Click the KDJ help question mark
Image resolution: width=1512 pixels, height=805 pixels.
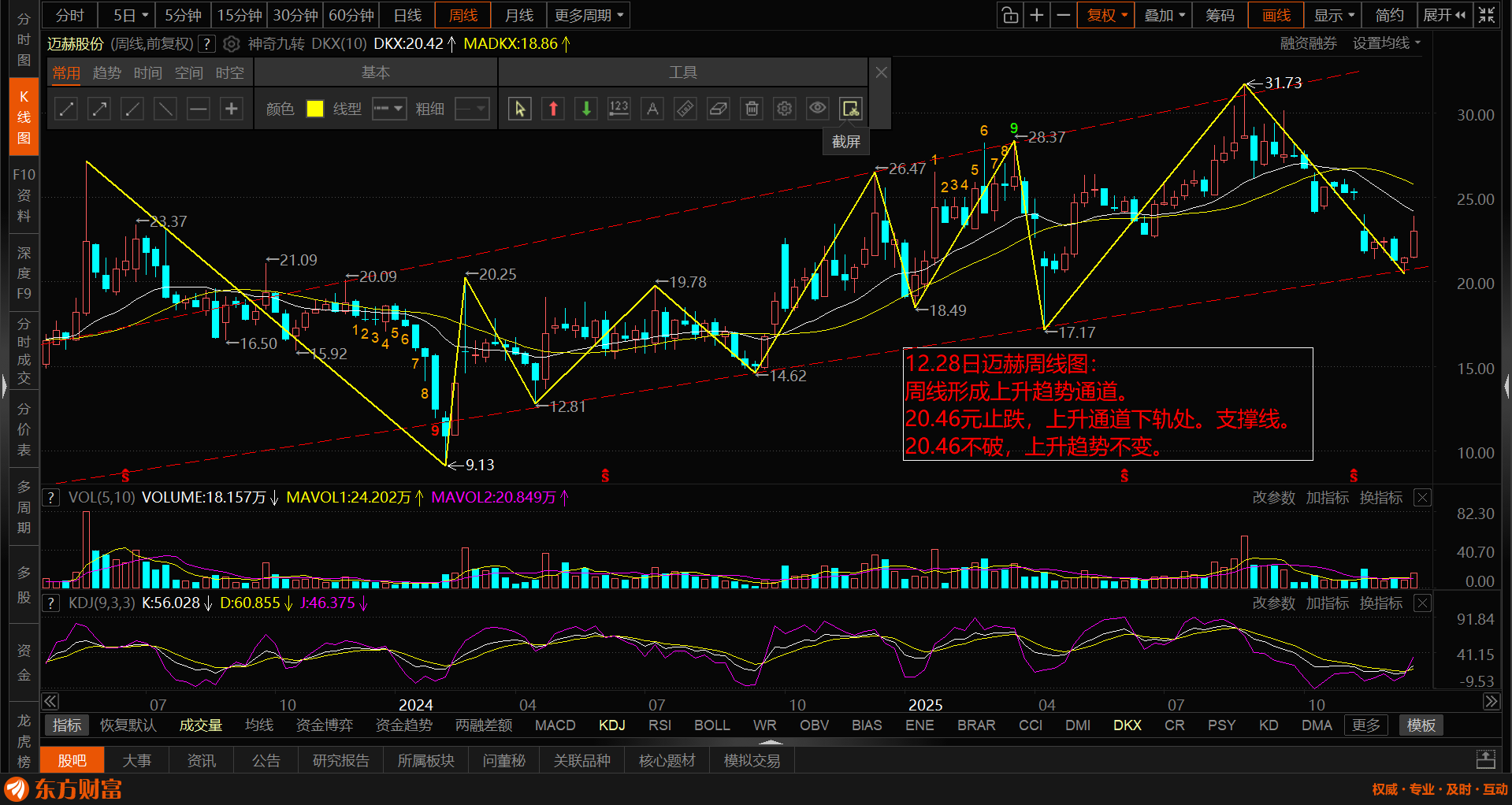[51, 603]
